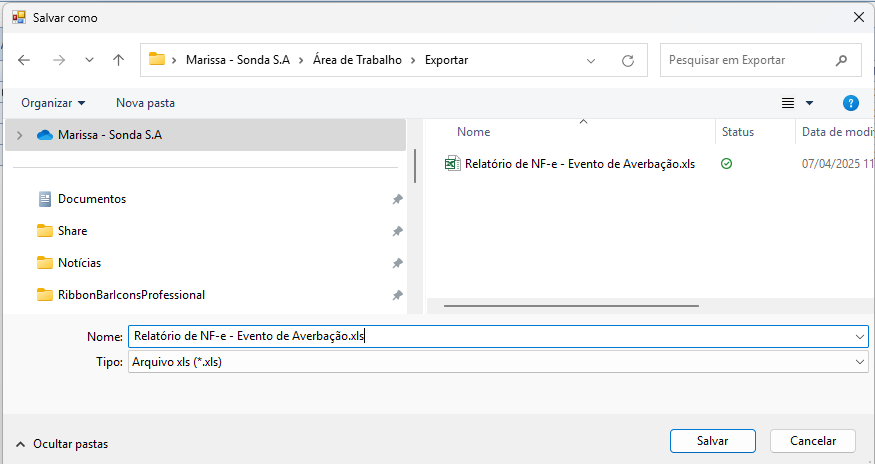
Task: Click the search magnifier icon
Action: tap(842, 60)
